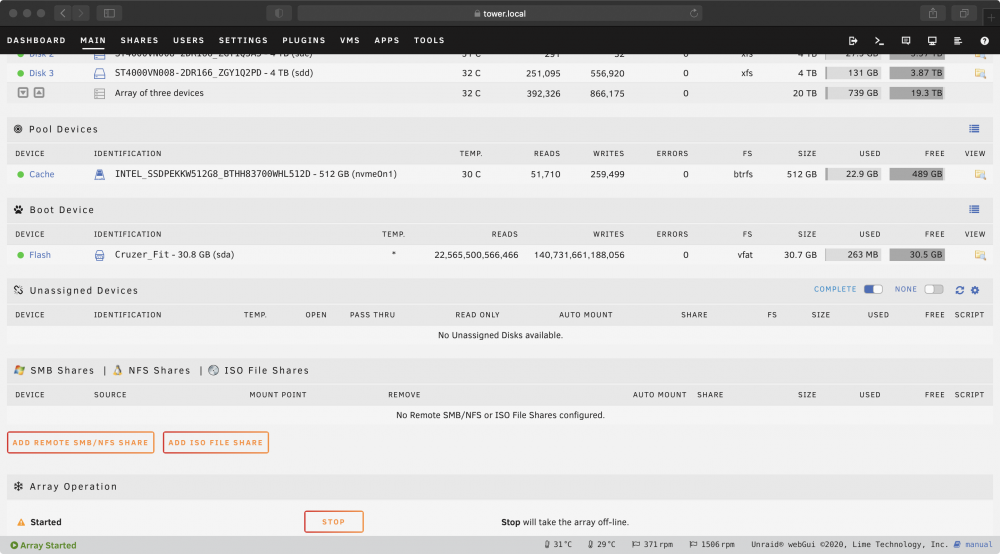Stop the array with STOP button
Image resolution: width=1000 pixels, height=554 pixels.
pos(334,521)
